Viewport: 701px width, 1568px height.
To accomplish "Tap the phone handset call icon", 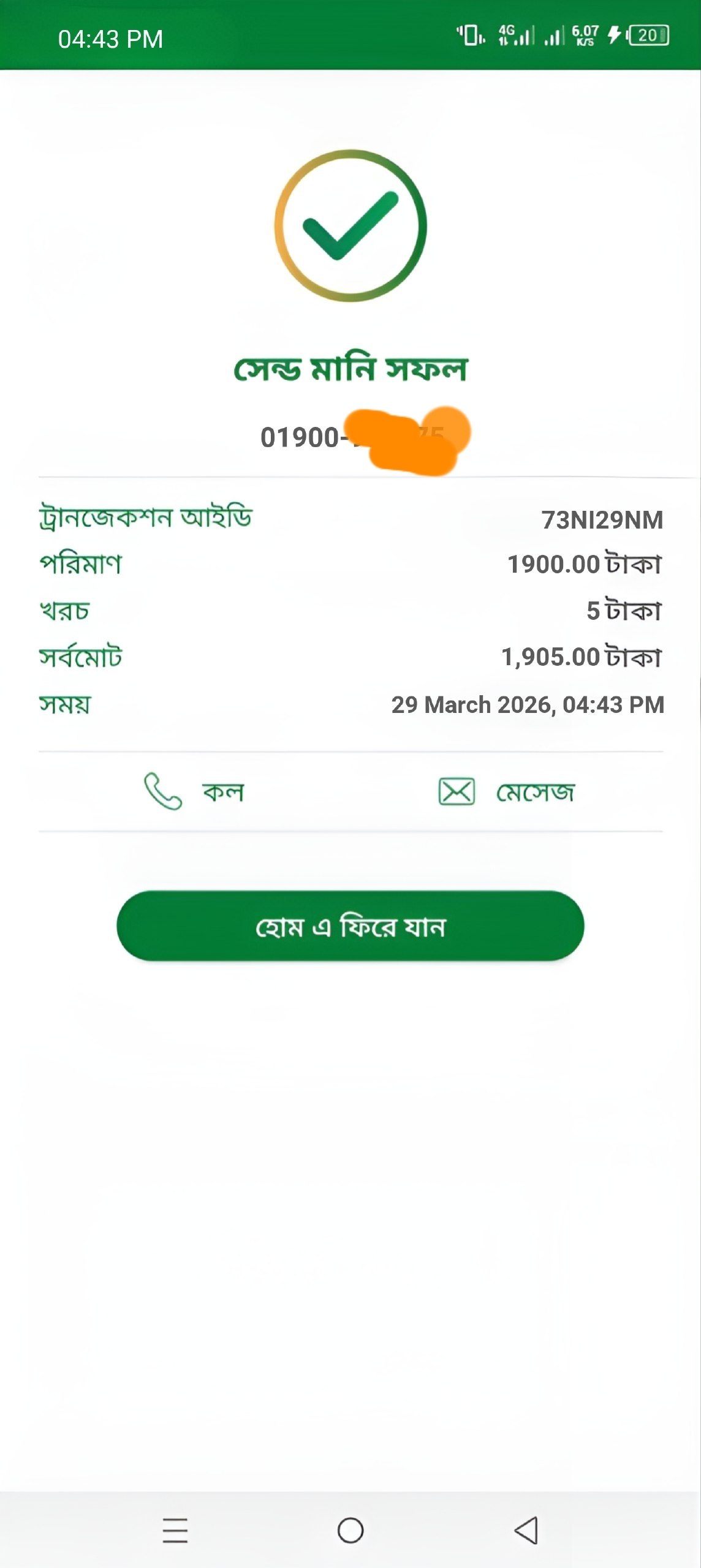I will point(162,791).
